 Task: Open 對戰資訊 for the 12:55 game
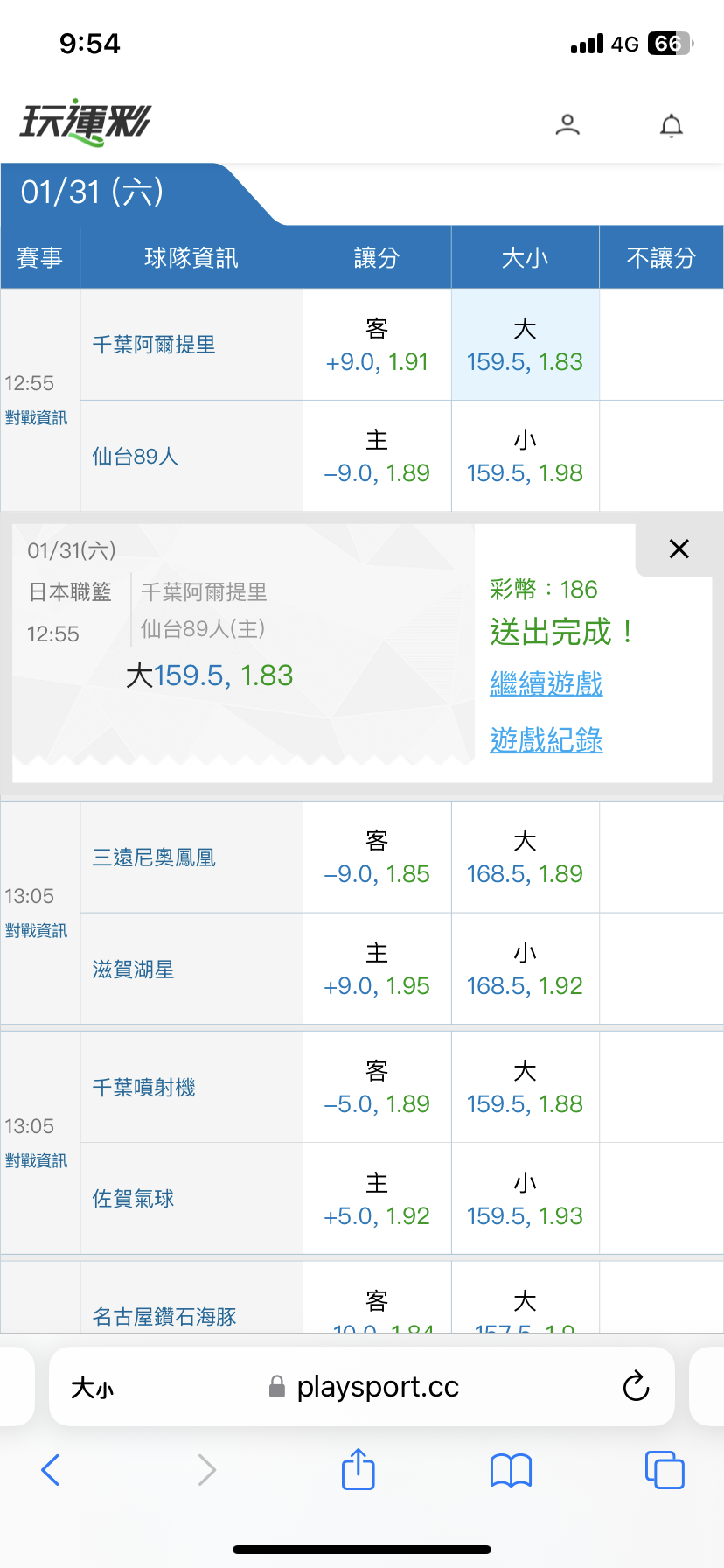(x=36, y=418)
